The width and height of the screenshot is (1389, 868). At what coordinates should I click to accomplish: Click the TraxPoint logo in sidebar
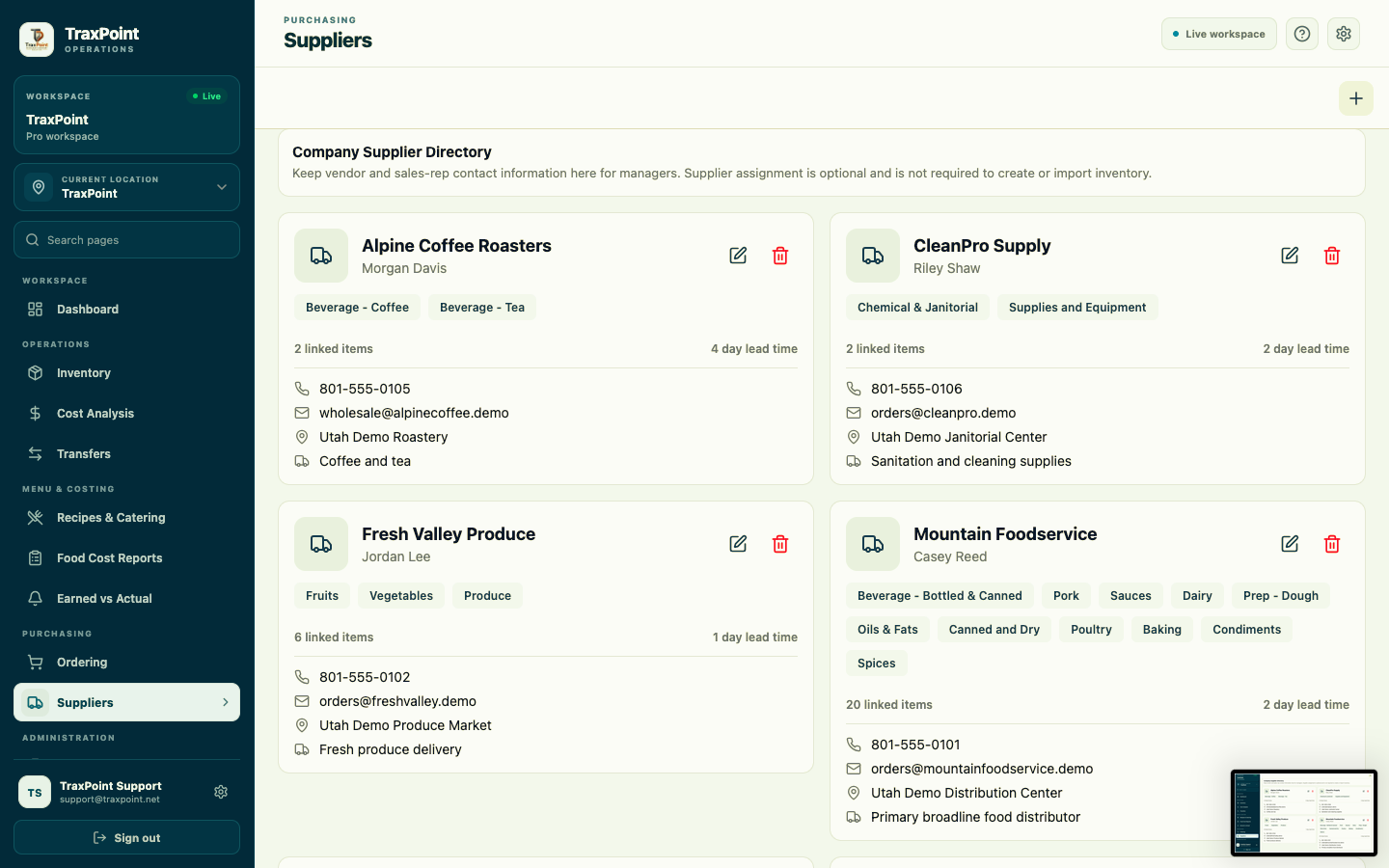coord(37,40)
